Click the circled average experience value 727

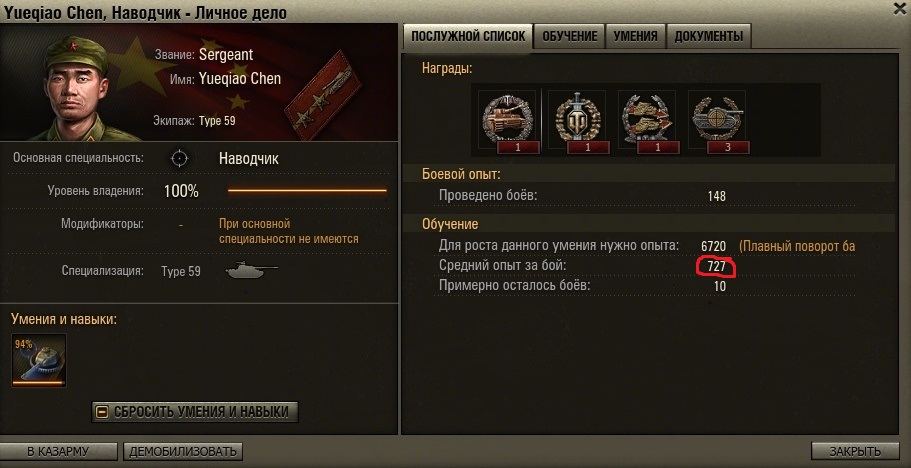coord(716,267)
